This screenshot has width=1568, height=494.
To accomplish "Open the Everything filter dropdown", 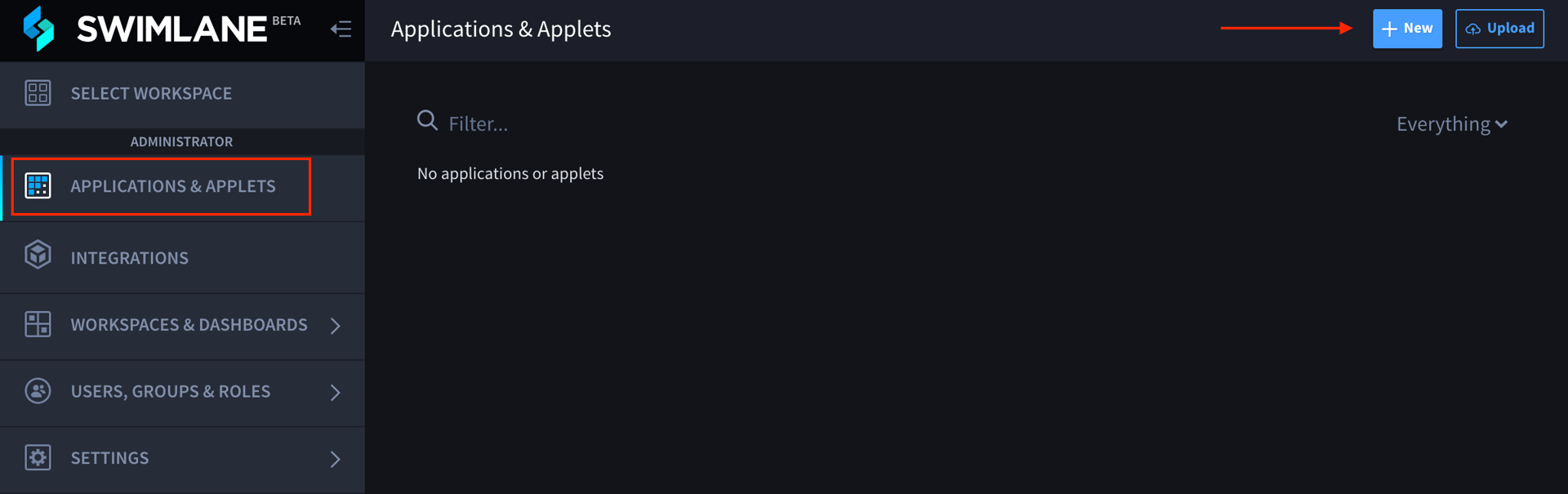I will [x=1451, y=124].
